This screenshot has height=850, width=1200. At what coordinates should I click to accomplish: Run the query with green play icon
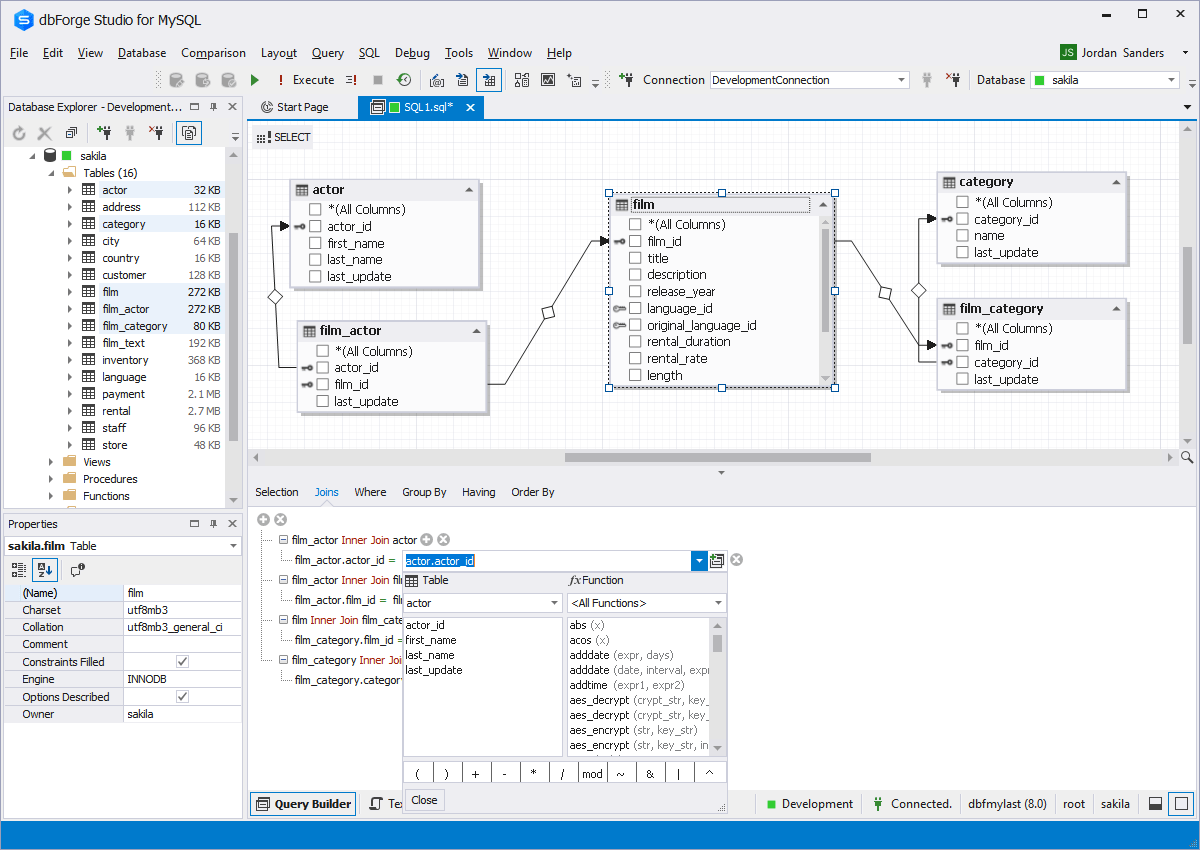[x=255, y=80]
